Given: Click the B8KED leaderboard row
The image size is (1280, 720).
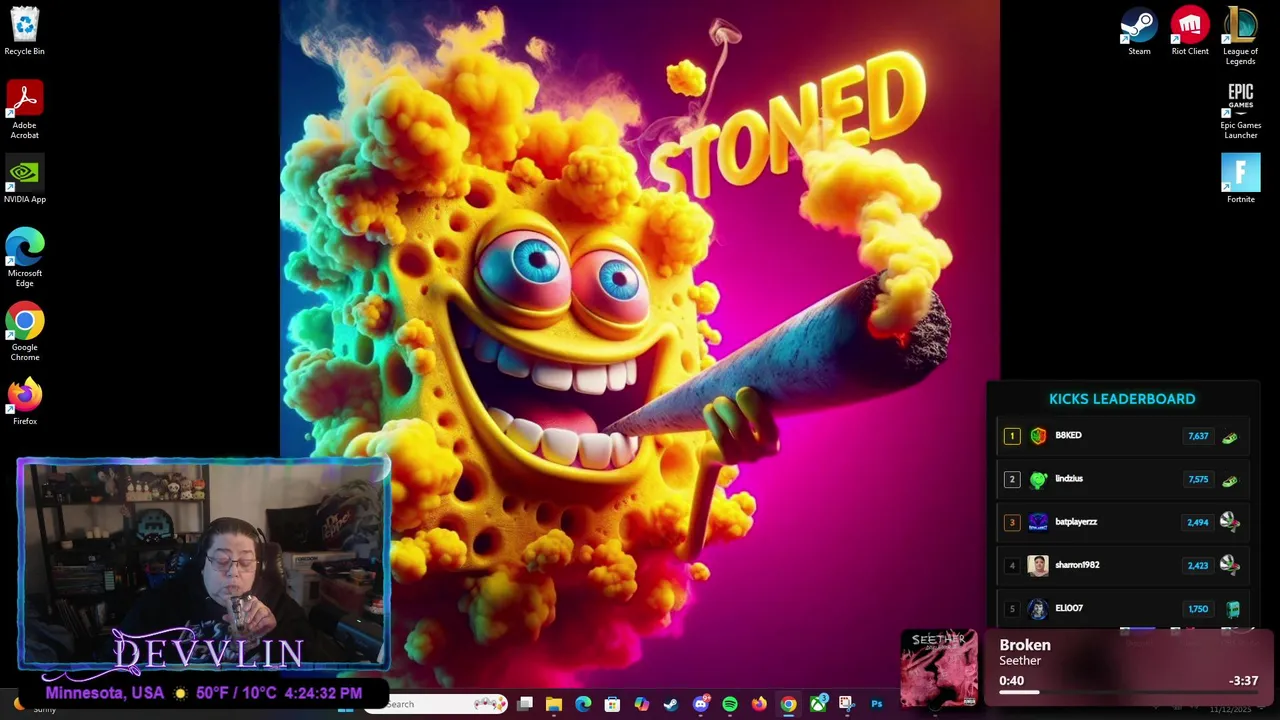Looking at the screenshot, I should click(1122, 436).
